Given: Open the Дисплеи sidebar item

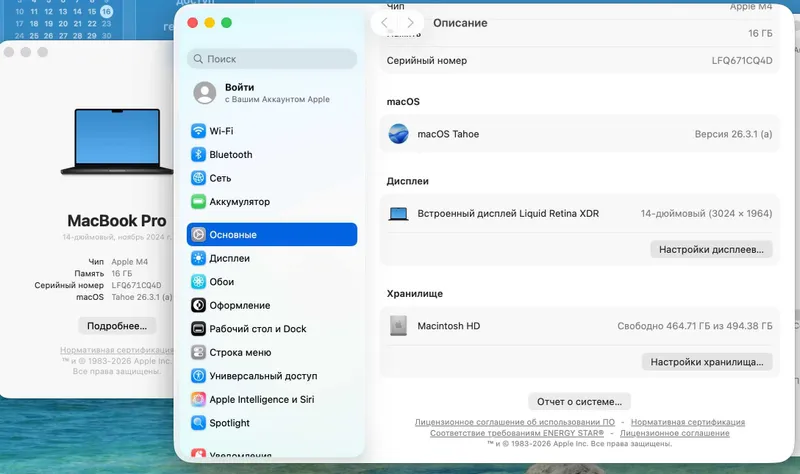Looking at the screenshot, I should (272, 258).
